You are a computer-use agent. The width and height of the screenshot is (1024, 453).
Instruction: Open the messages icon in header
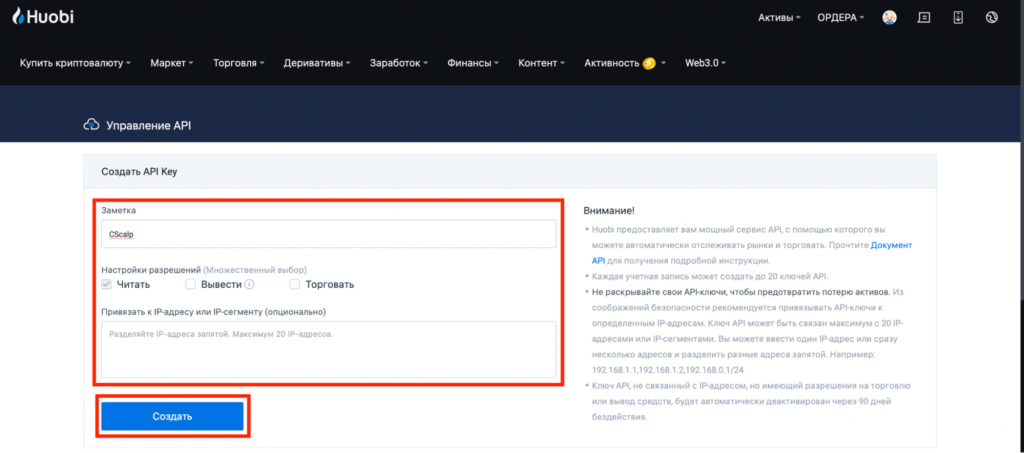[924, 18]
